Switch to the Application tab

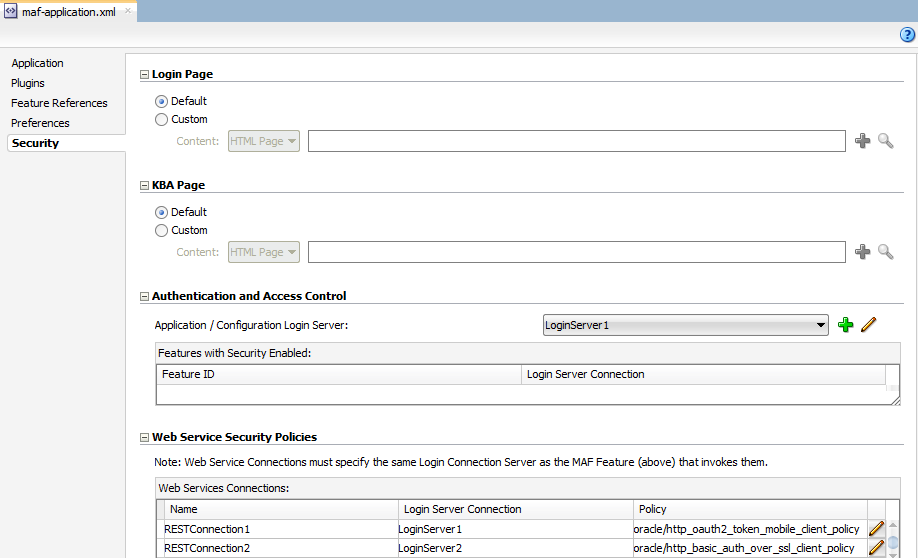[37, 63]
